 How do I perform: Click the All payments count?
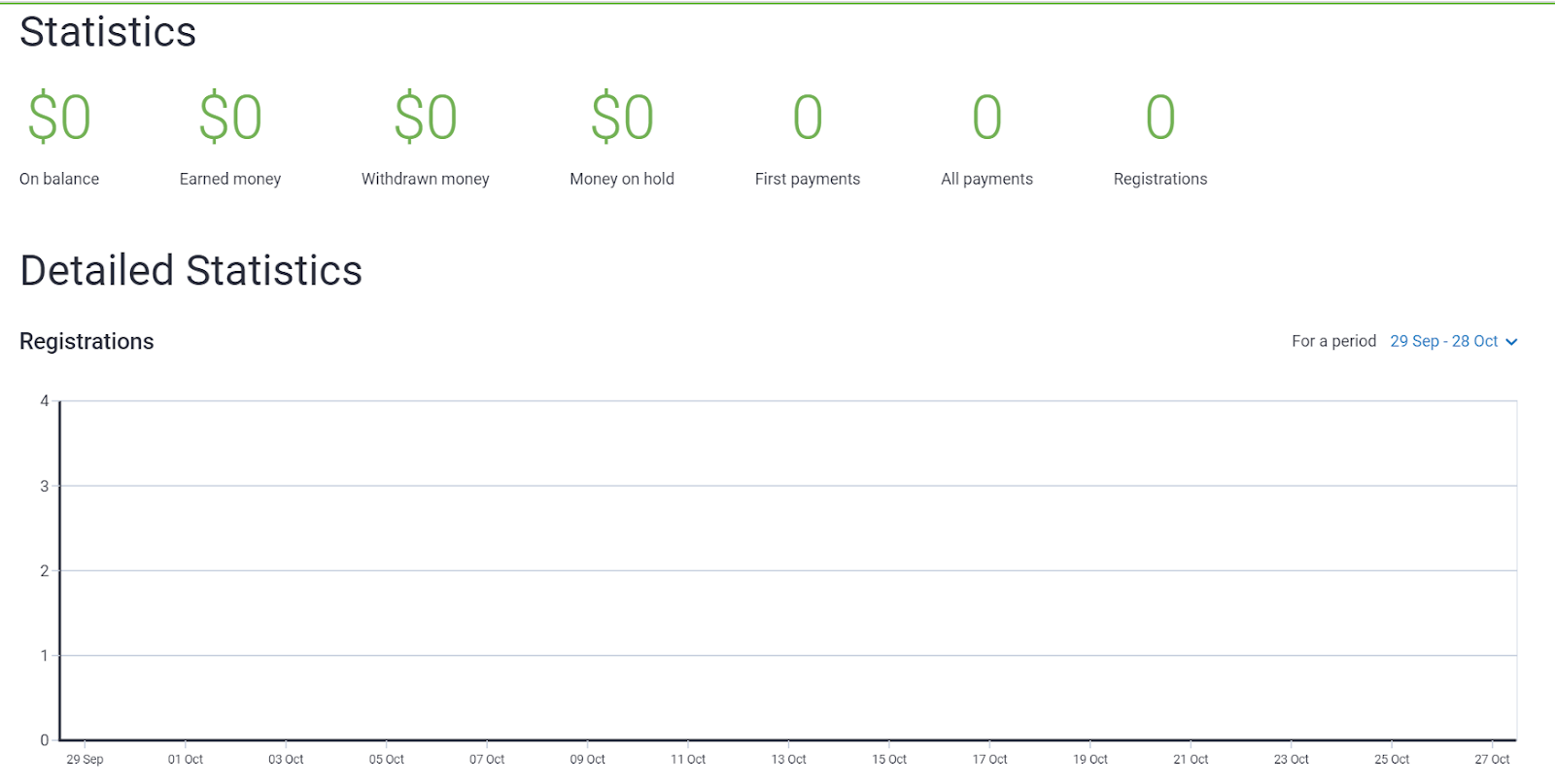click(986, 118)
